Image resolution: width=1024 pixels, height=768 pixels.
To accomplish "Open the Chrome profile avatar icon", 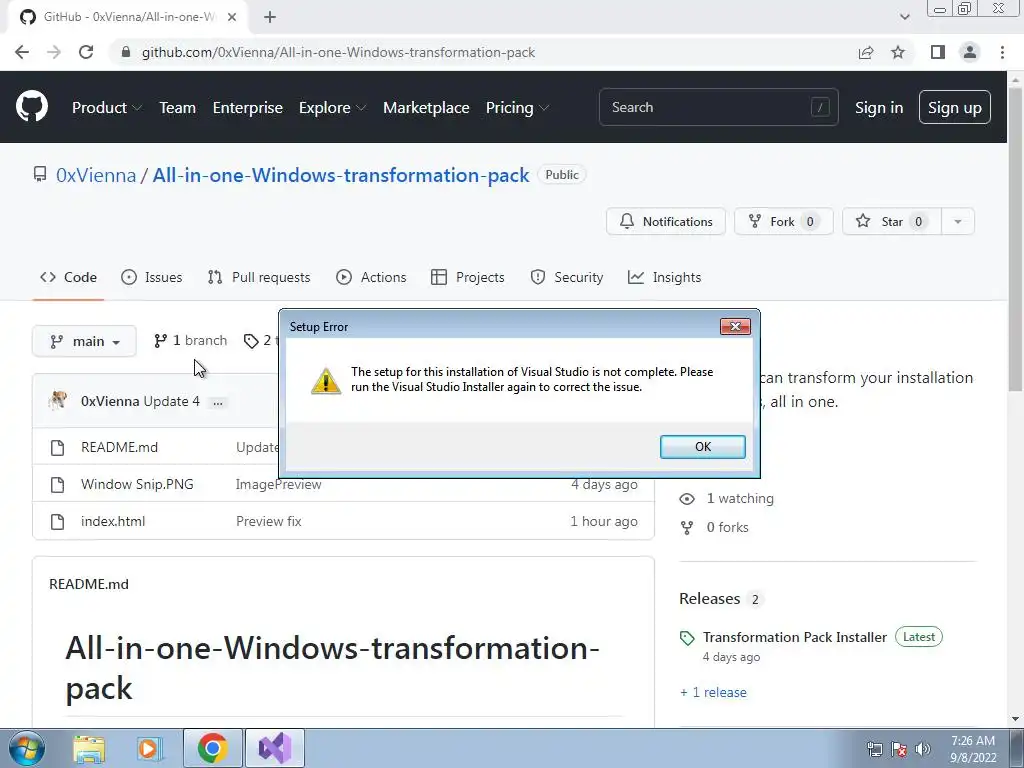I will [970, 52].
